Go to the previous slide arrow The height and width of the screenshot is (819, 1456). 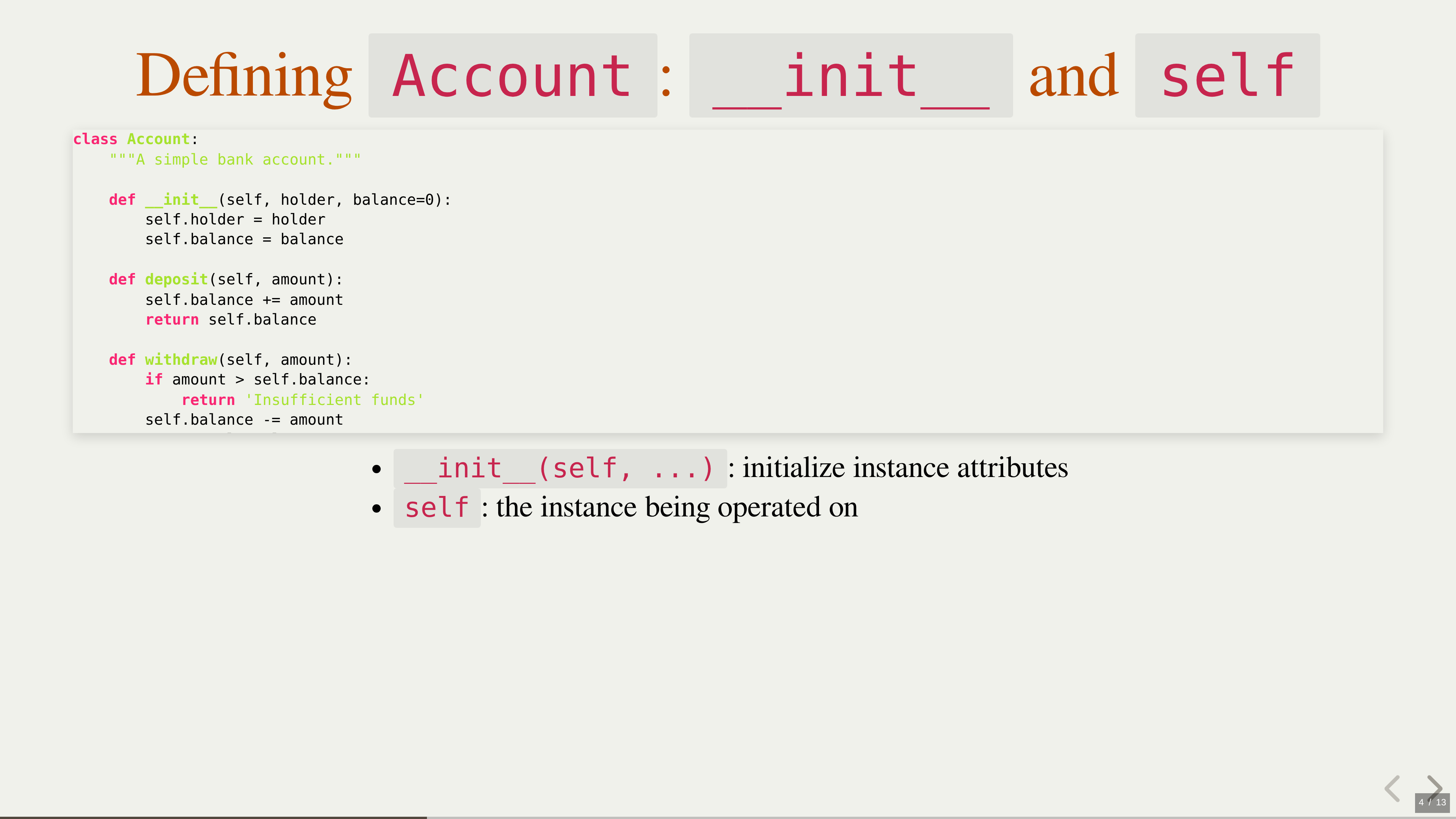tap(1392, 788)
